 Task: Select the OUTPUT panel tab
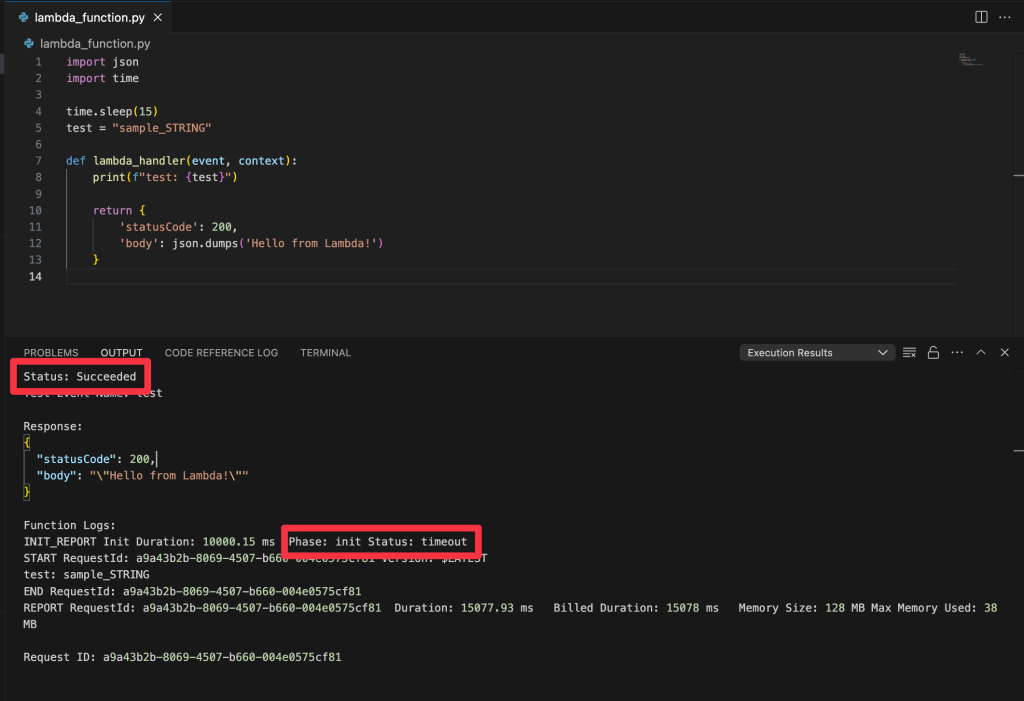pos(121,353)
